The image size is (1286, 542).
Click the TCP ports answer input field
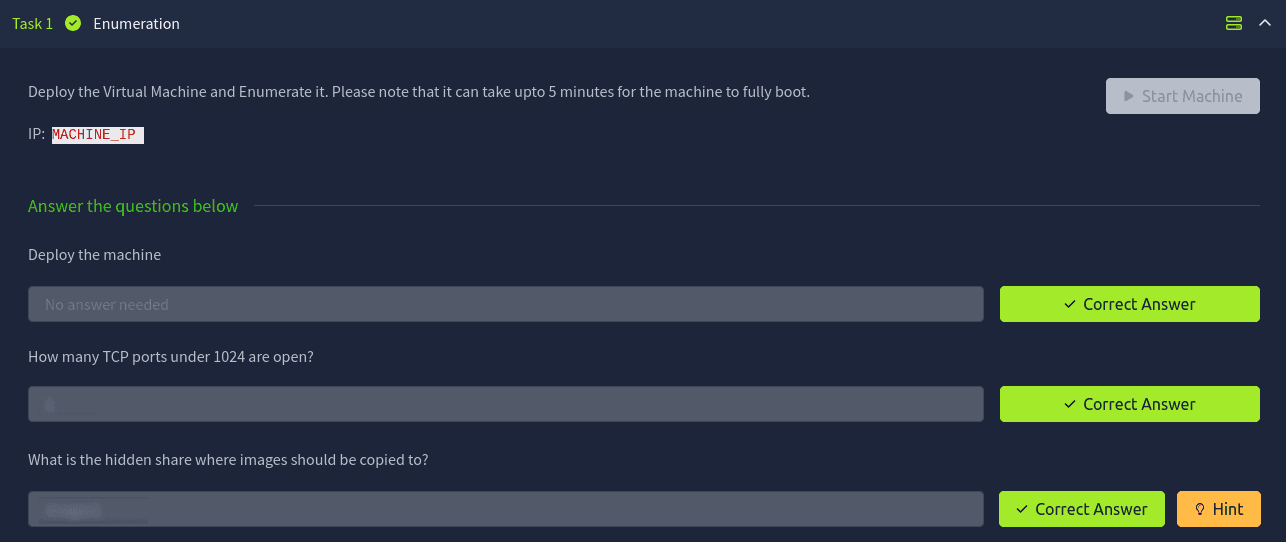505,404
